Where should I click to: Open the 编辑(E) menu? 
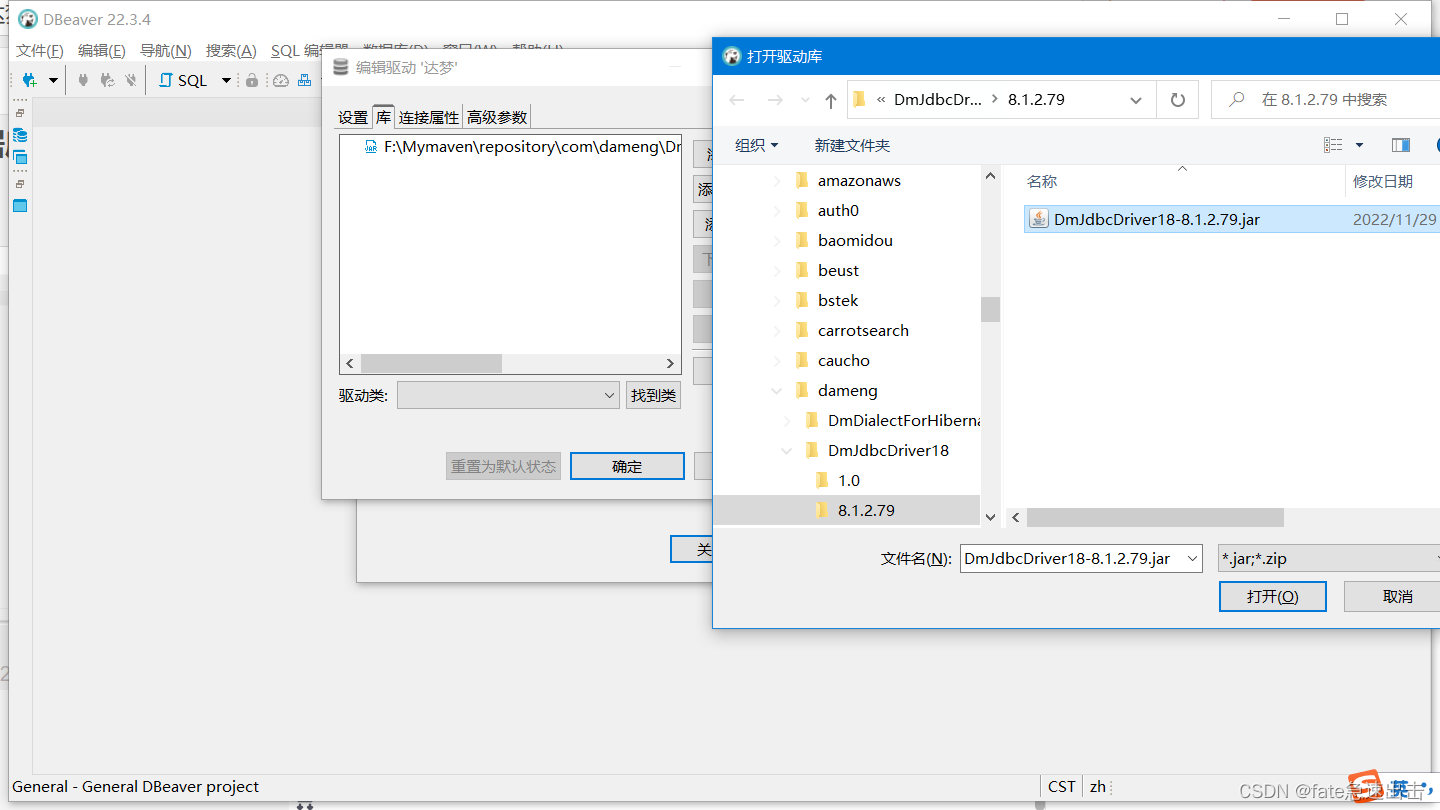(x=102, y=51)
